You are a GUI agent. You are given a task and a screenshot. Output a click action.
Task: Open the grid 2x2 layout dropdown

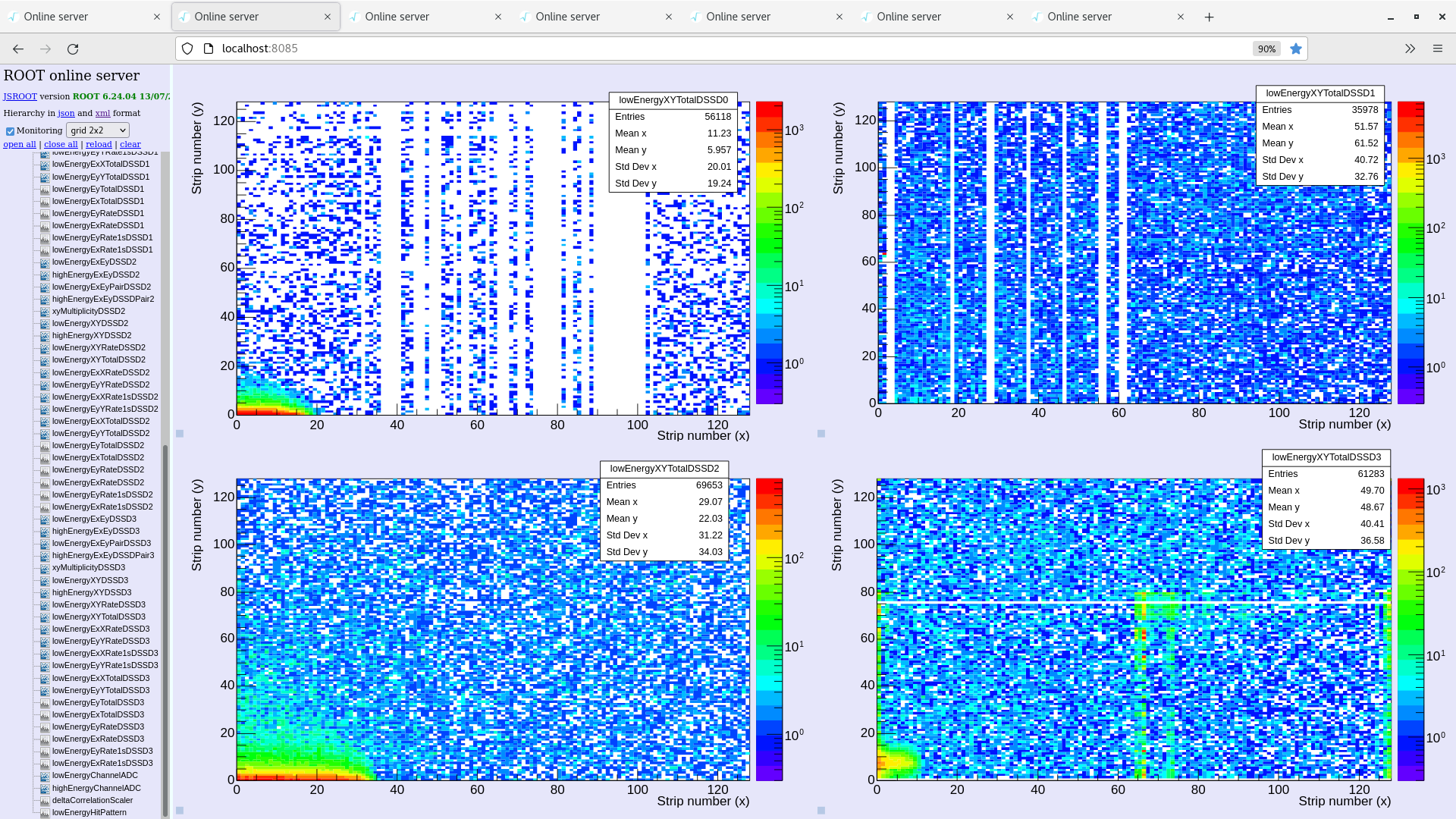point(98,130)
